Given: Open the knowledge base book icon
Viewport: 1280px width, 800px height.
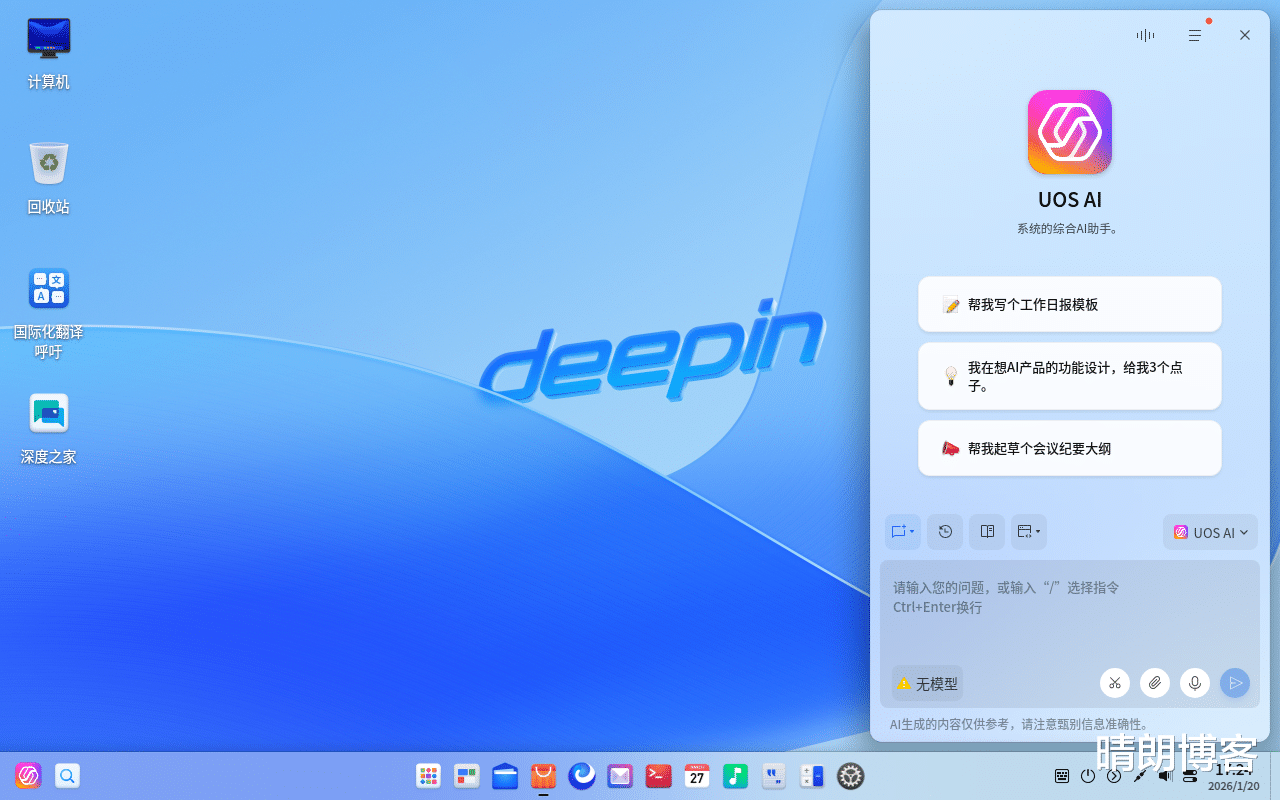Looking at the screenshot, I should [x=987, y=532].
